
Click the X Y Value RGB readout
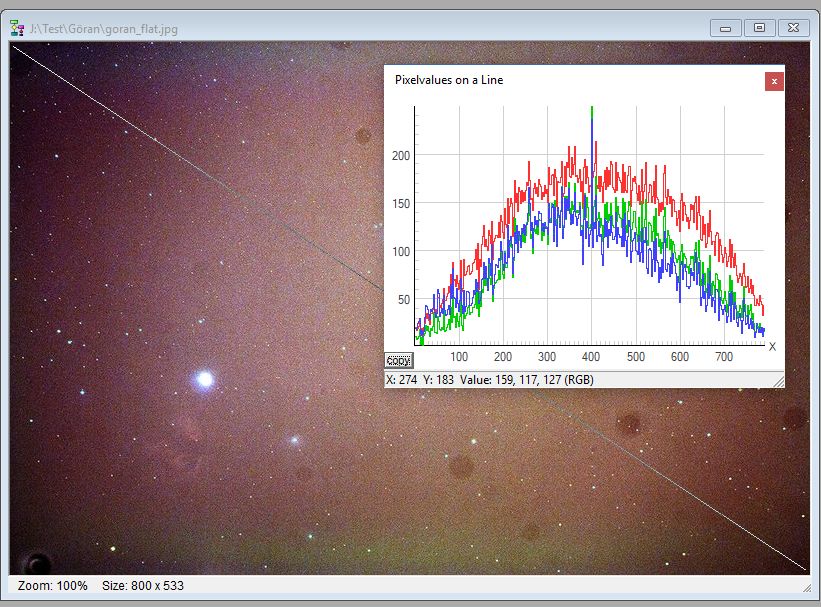pos(489,380)
